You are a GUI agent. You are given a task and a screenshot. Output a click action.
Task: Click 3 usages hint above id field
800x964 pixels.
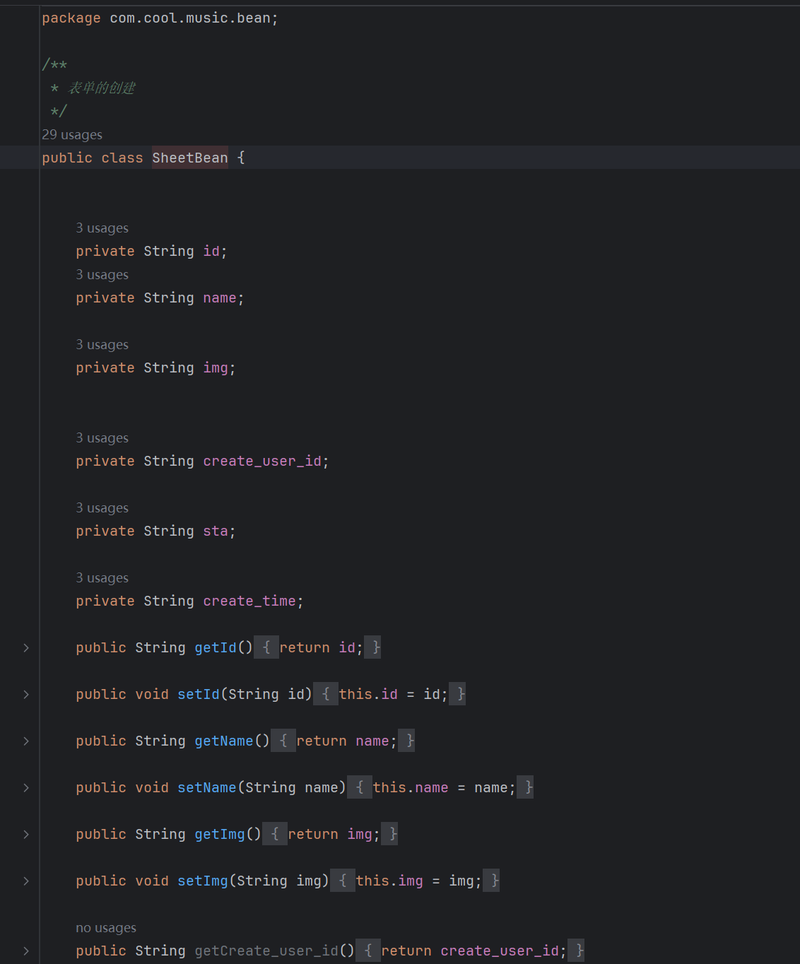(102, 228)
